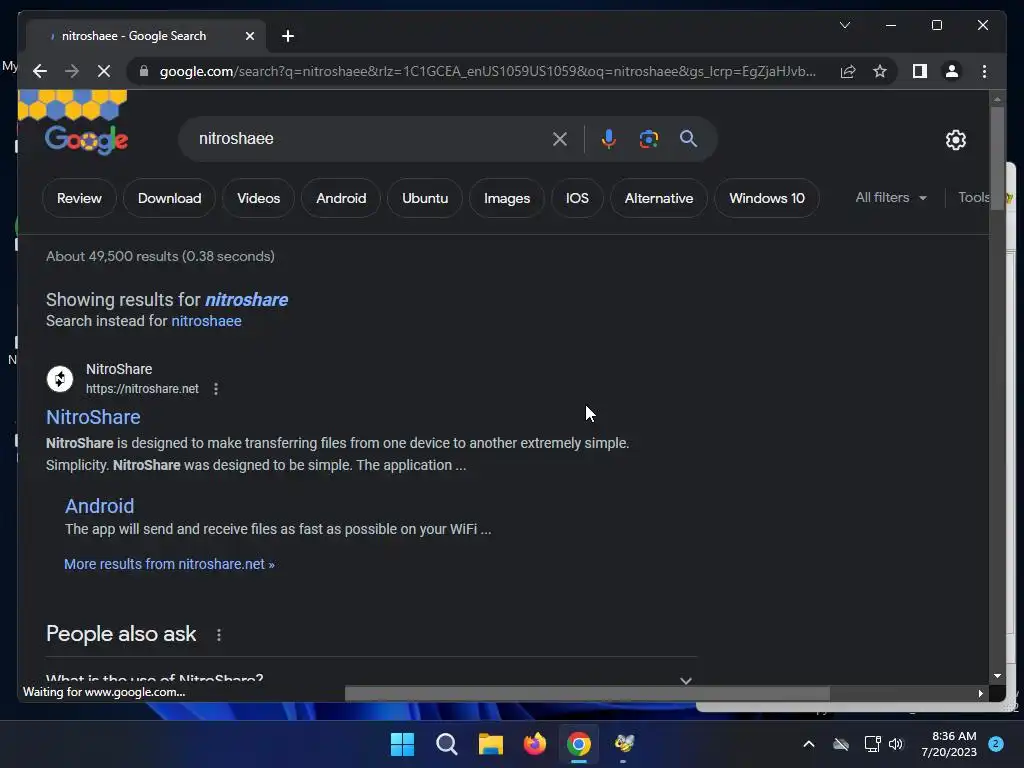Select the Windows 10 filter chip
Viewport: 1024px width, 768px height.
point(767,198)
